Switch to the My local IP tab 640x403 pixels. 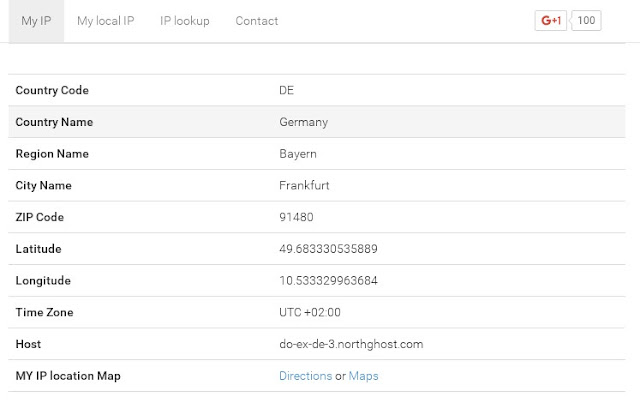[105, 21]
